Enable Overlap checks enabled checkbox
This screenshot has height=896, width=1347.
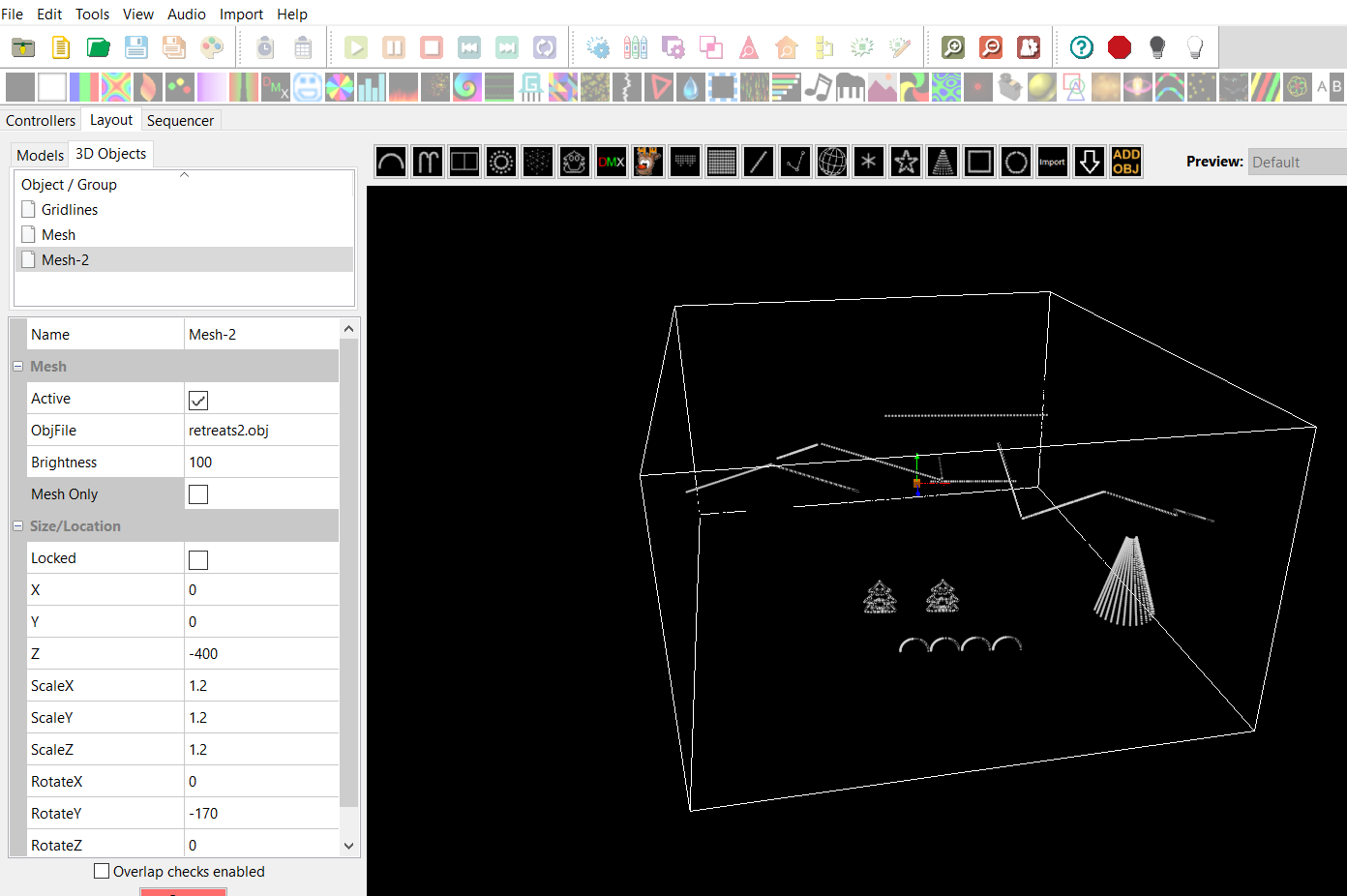click(102, 871)
